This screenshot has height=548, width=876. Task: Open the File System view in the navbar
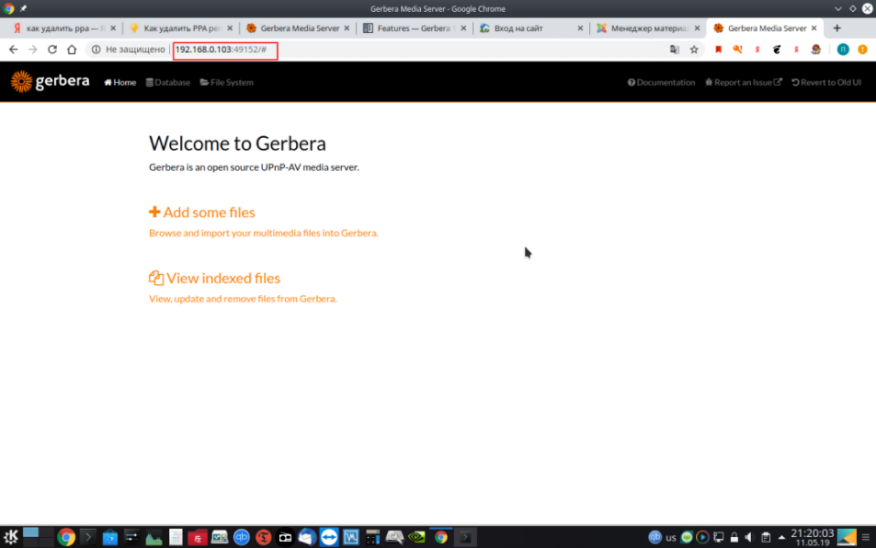click(x=227, y=82)
